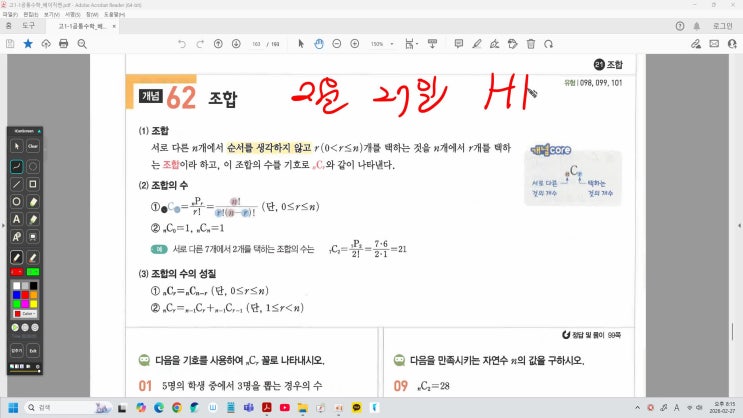Click the bookmark star icon in Acrobat toolbar
The image size is (743, 418).
27,44
